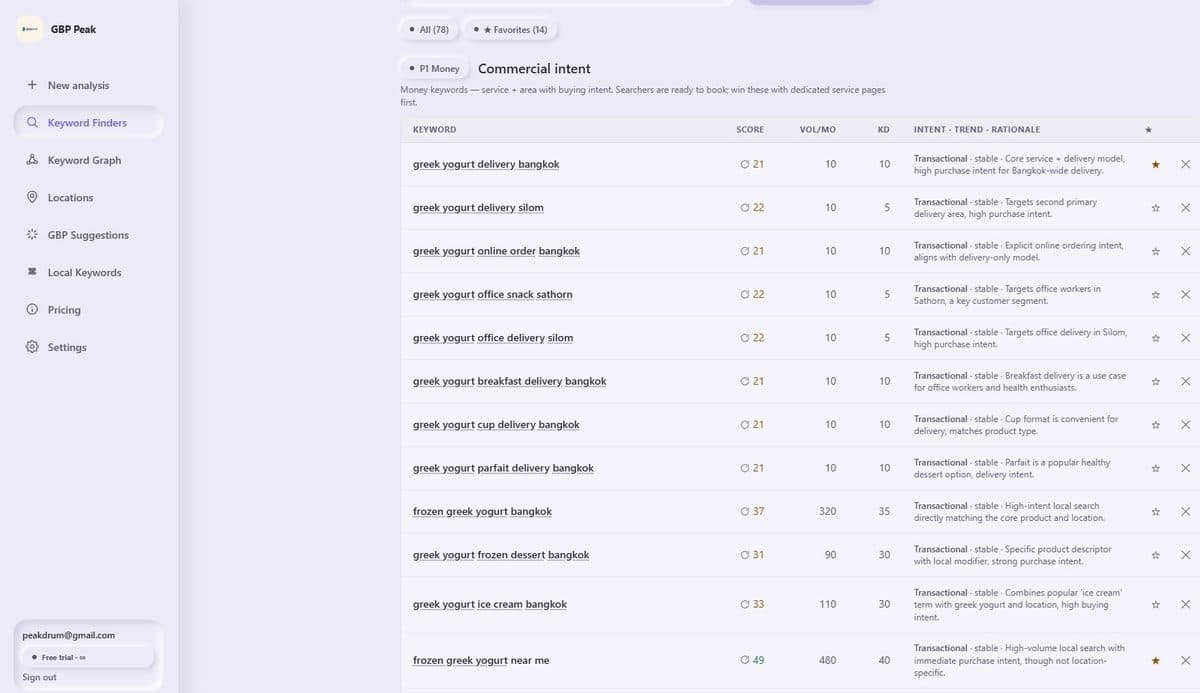The image size is (1200, 693).
Task: Remove greek yogurt office delivery silom row
Action: click(x=1185, y=338)
